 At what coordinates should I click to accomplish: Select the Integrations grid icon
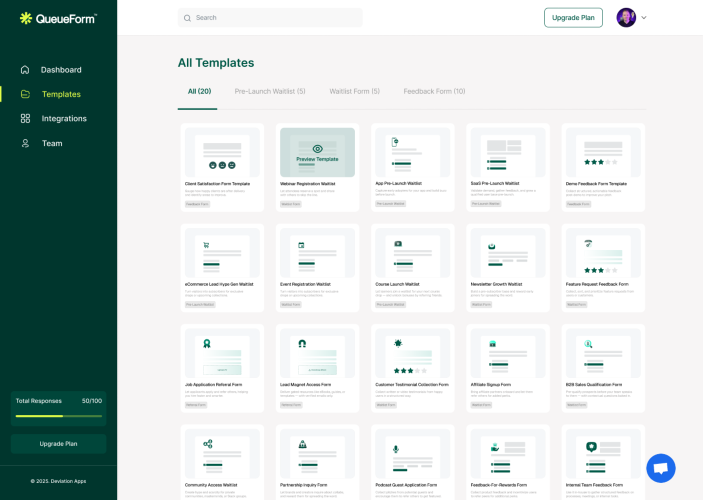click(25, 118)
